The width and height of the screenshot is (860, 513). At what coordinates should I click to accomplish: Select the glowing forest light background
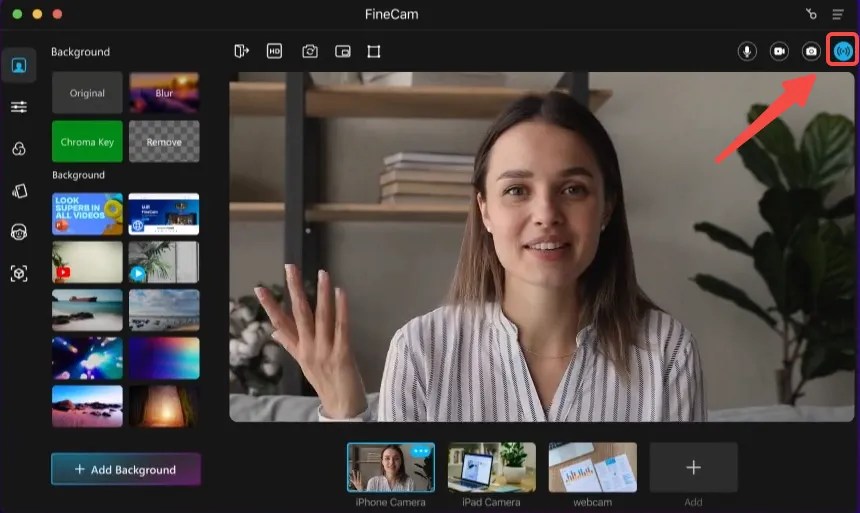click(164, 406)
